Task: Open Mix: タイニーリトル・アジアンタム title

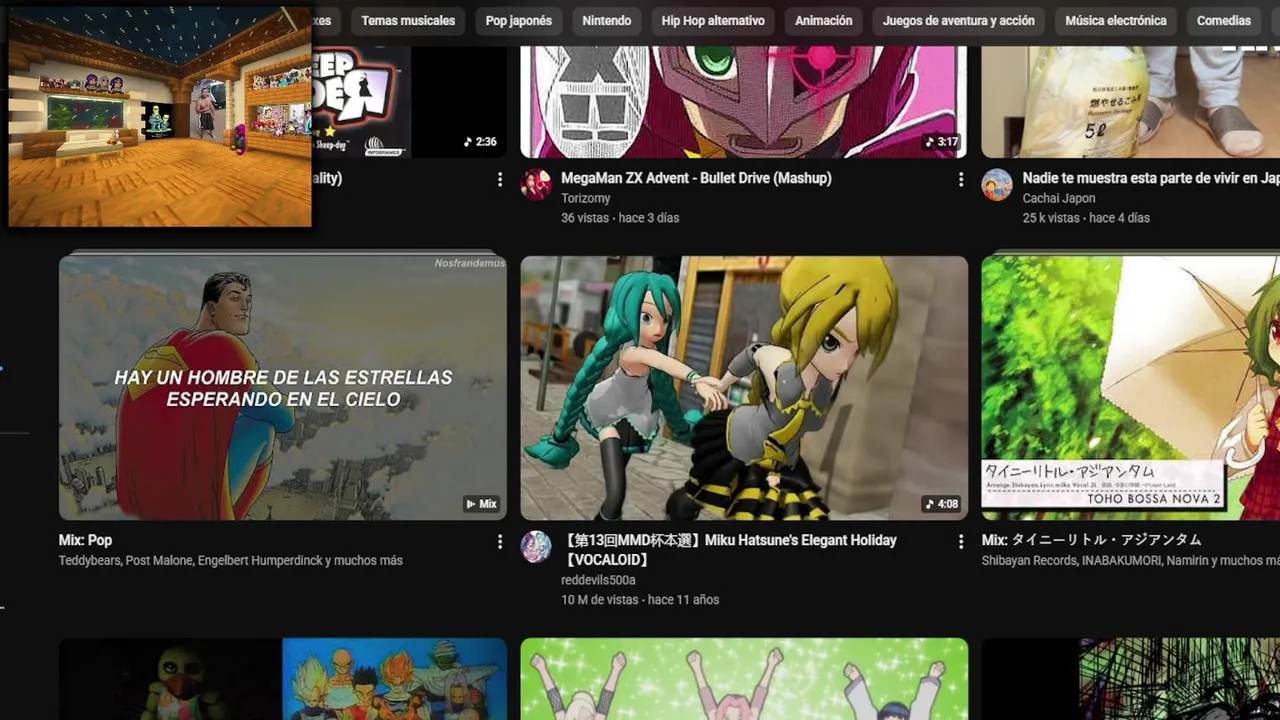Action: (x=1092, y=540)
